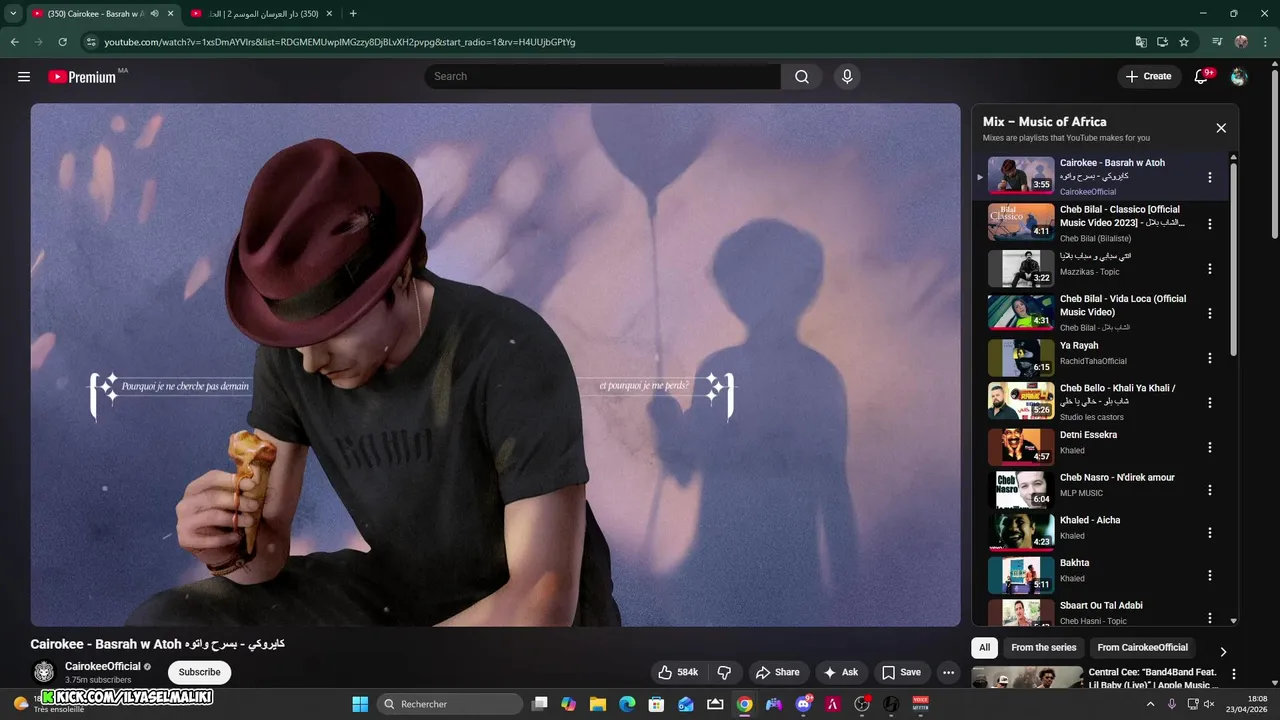The width and height of the screenshot is (1280, 720).
Task: Open the tab search dropdown arrow
Action: click(x=13, y=13)
